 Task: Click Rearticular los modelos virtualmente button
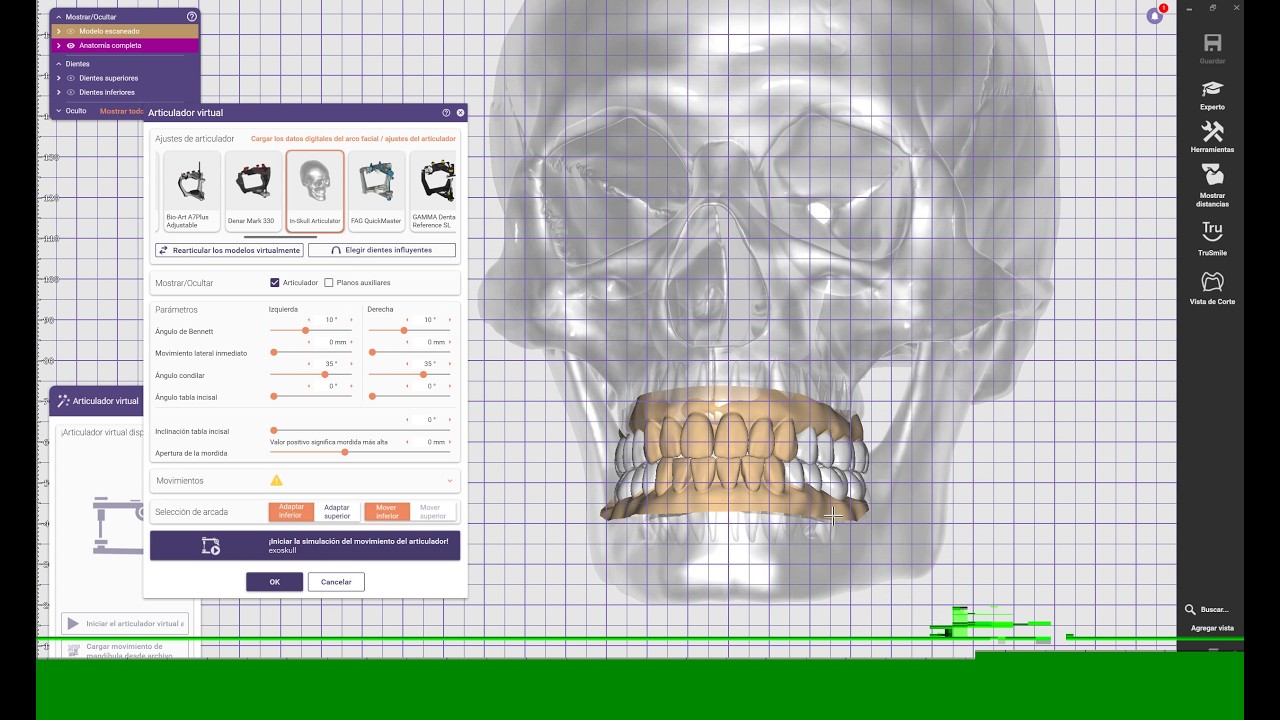(229, 250)
